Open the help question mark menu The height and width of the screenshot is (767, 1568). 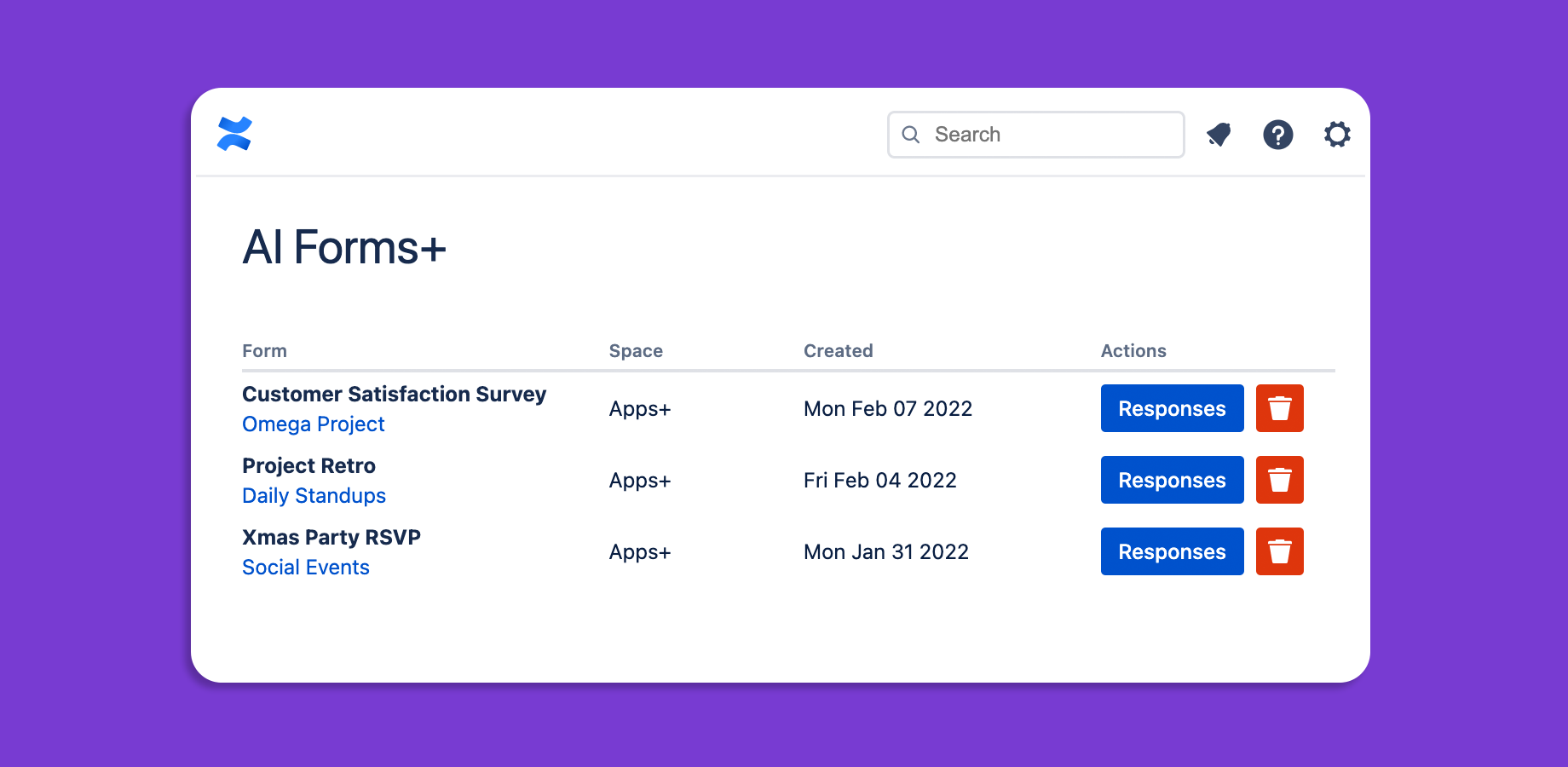1277,135
